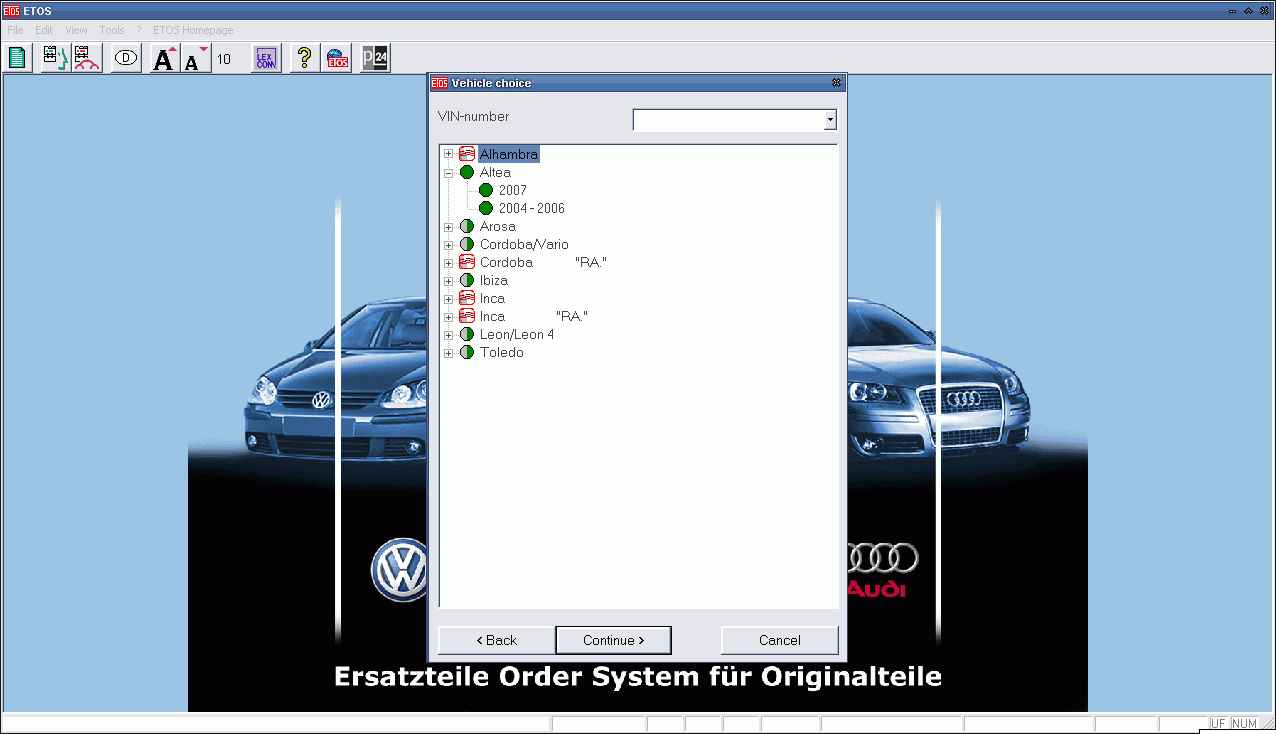Click the font size value 10 in the toolbar
1276x734 pixels.
point(224,59)
